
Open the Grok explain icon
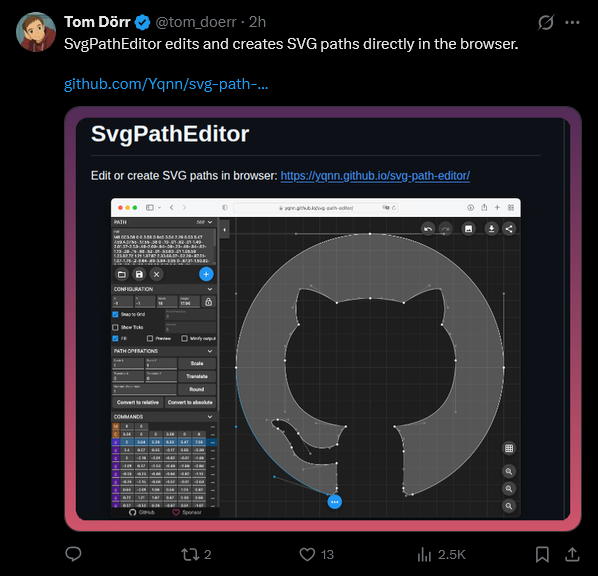(546, 22)
